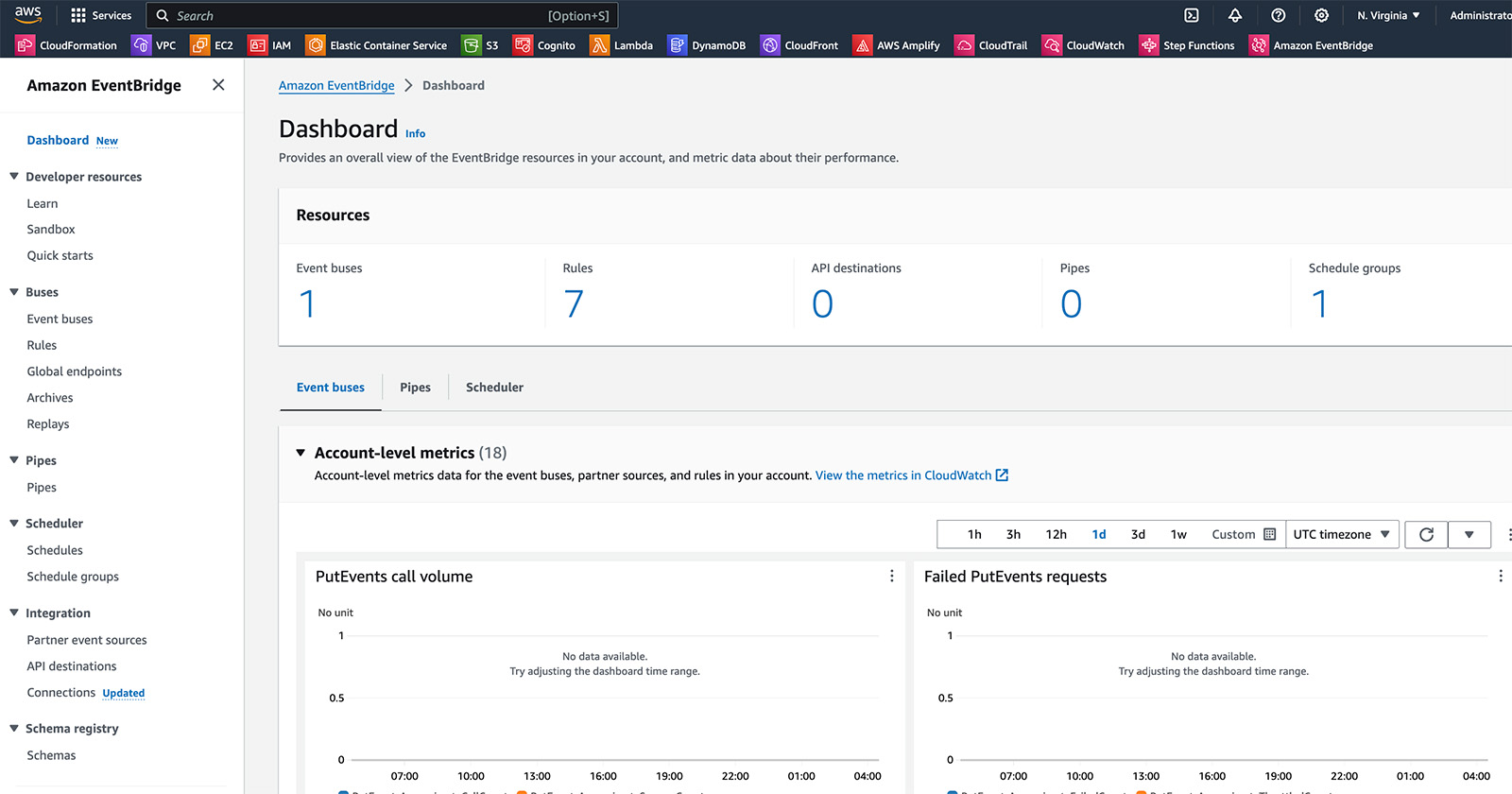Open the Amazon EventBridge shortcut icon

1259,44
